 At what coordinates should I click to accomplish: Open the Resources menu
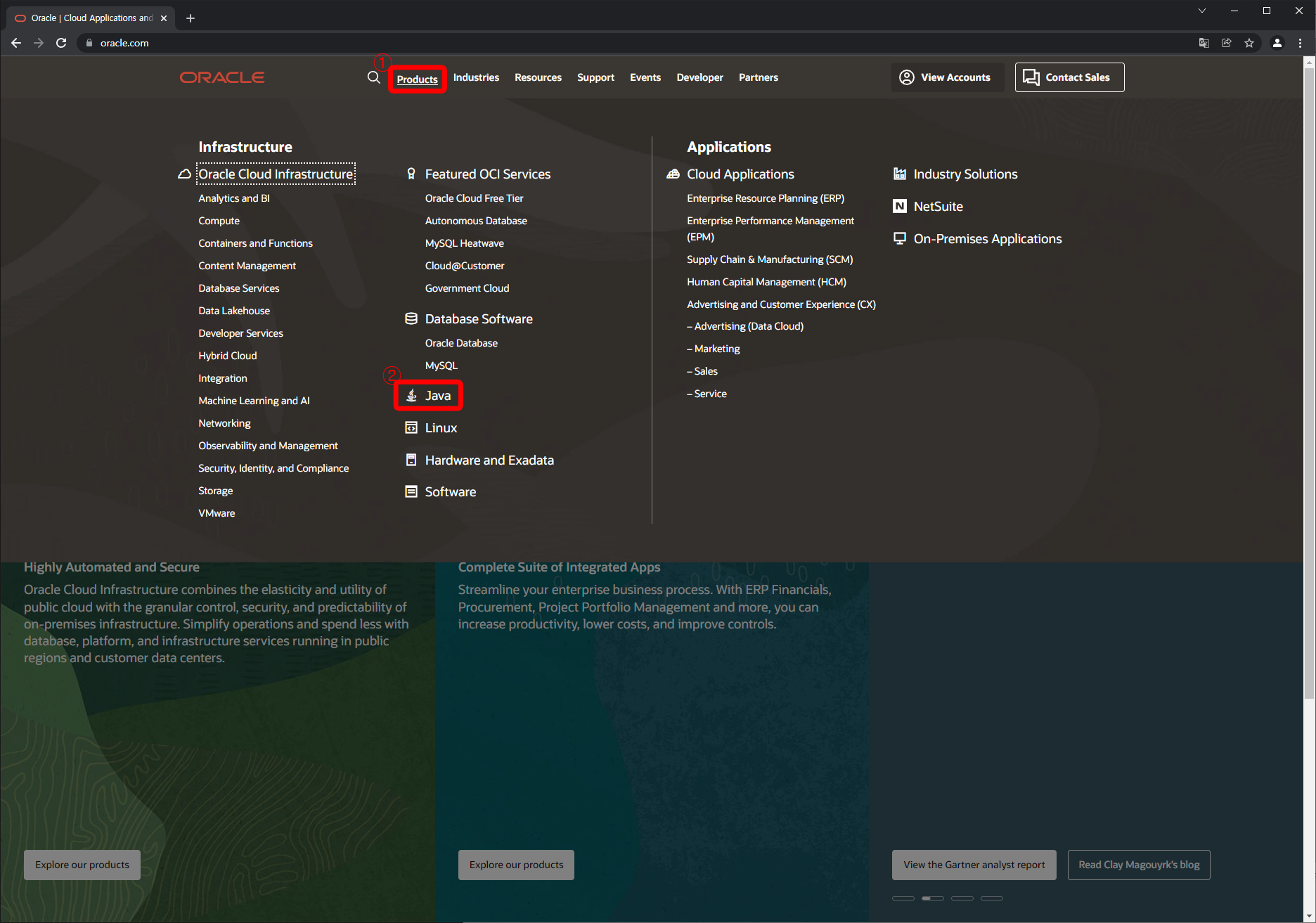coord(538,77)
